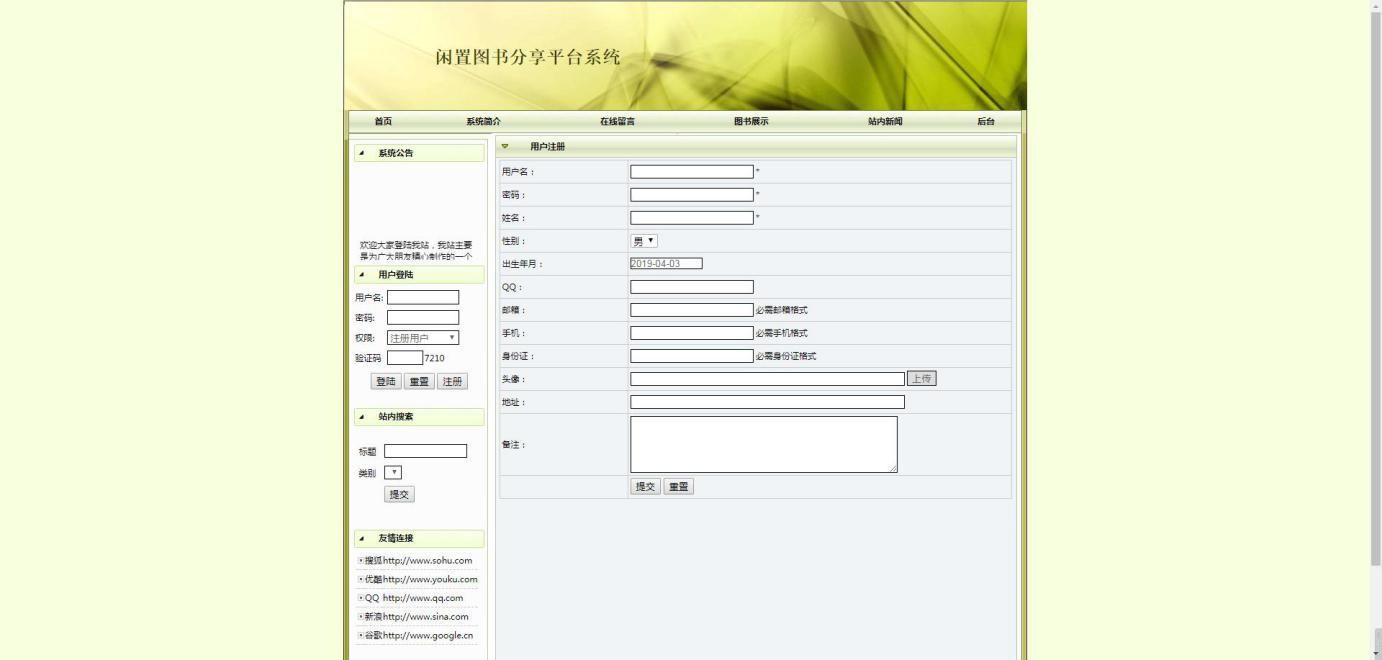Viewport: 1382px width, 660px height.
Task: Click the 上传 button next to 头像
Action: (x=921, y=378)
